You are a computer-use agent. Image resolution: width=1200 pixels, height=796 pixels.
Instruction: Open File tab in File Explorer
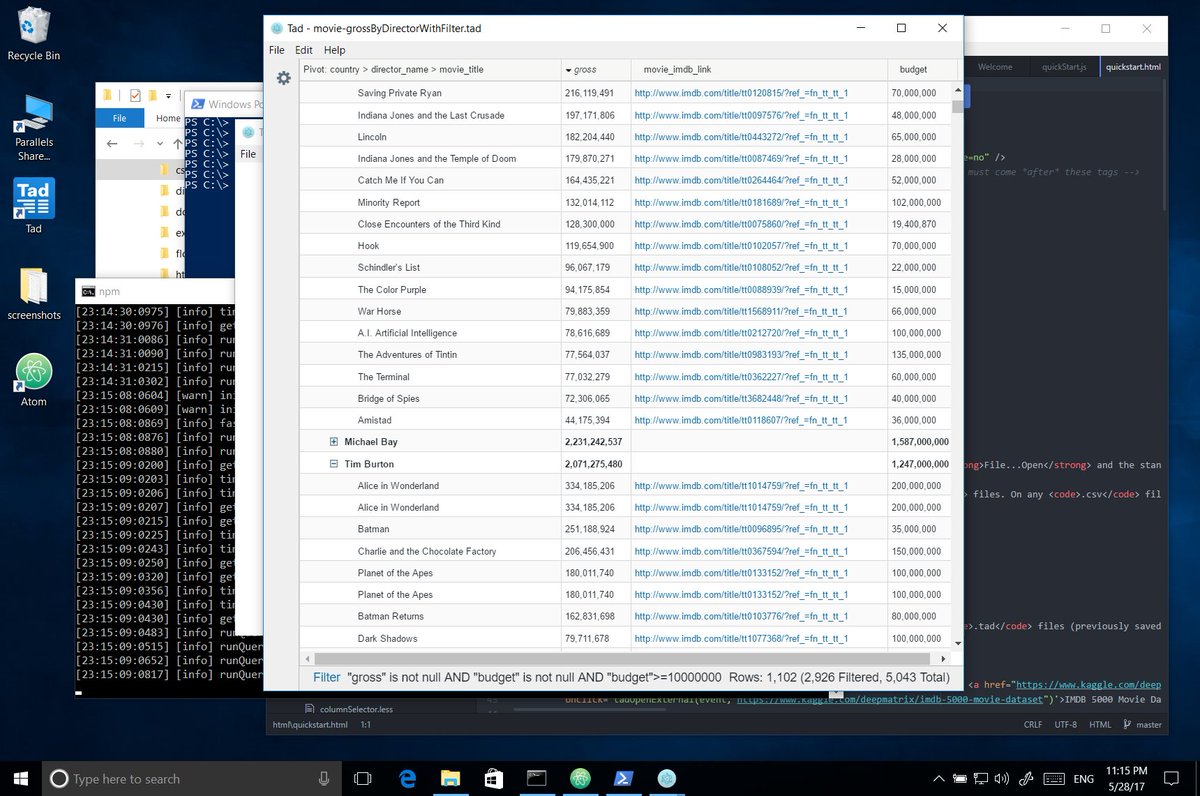point(119,118)
